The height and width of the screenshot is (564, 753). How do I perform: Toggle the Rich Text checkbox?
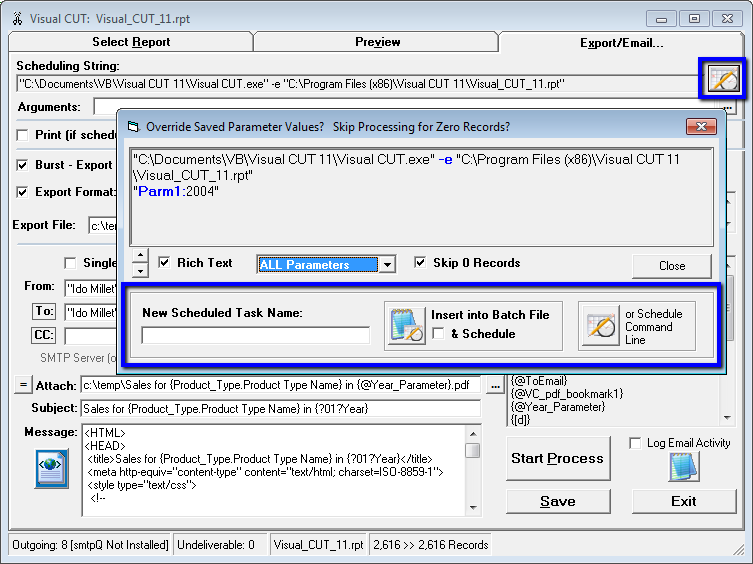pyautogui.click(x=164, y=262)
